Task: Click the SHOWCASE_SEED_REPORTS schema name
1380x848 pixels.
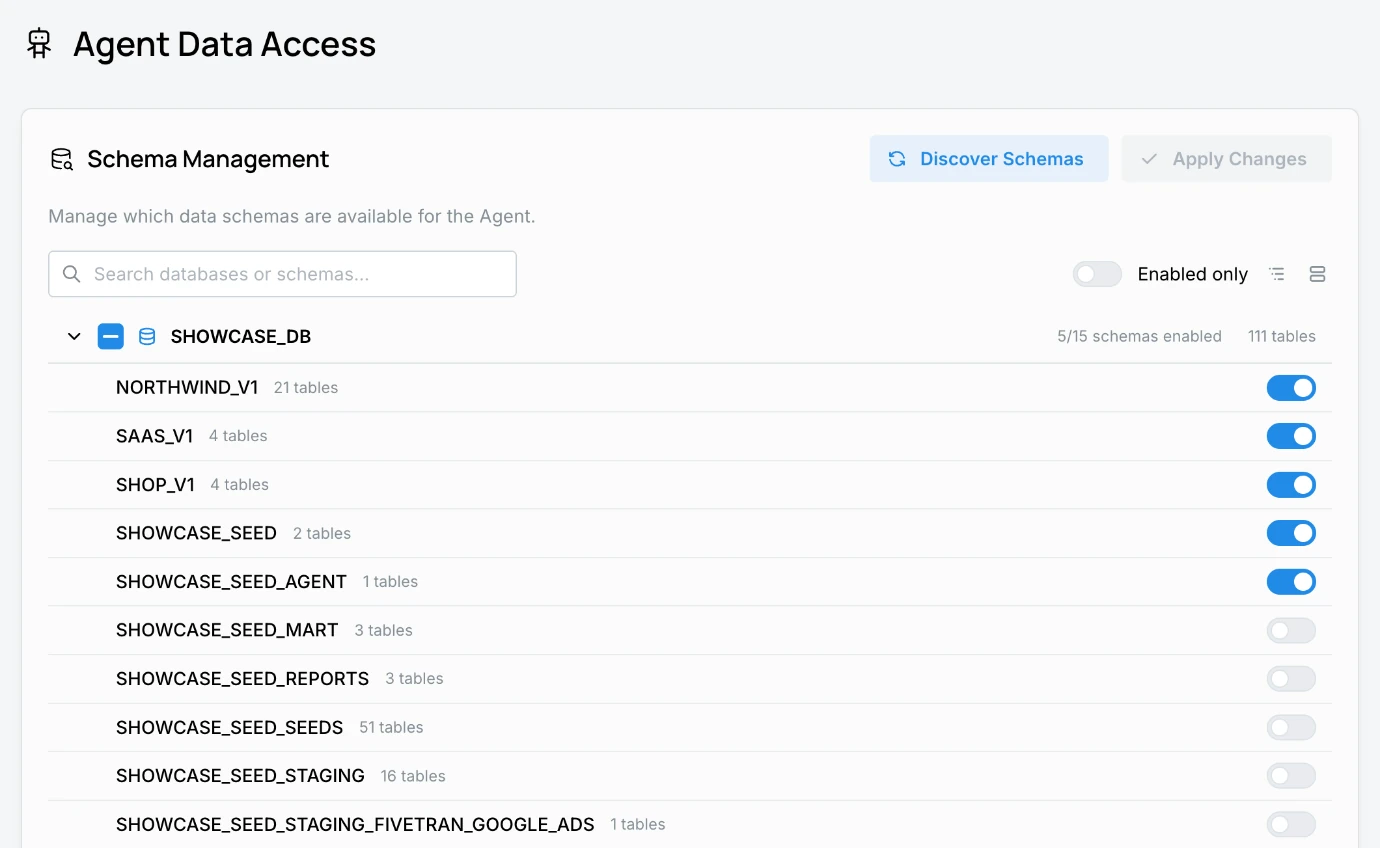Action: tap(242, 678)
